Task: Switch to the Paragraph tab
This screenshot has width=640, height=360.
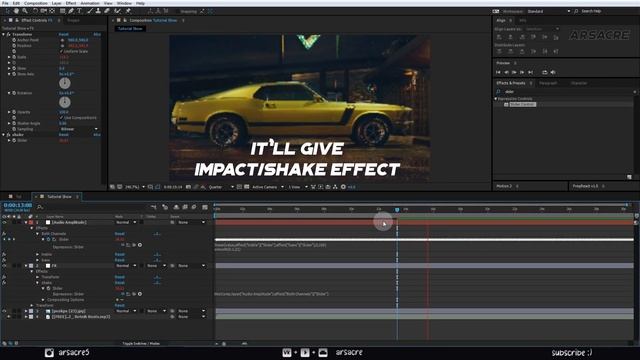Action: [548, 83]
